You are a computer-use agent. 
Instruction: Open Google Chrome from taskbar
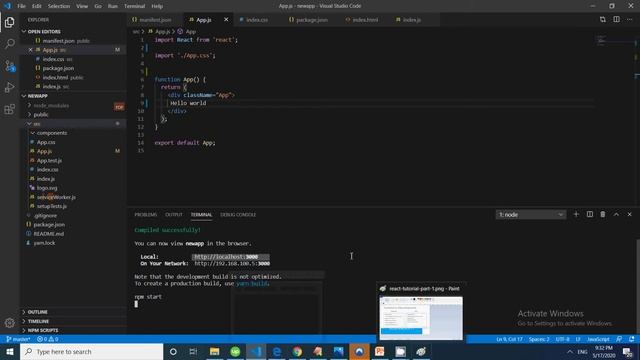(x=297, y=351)
